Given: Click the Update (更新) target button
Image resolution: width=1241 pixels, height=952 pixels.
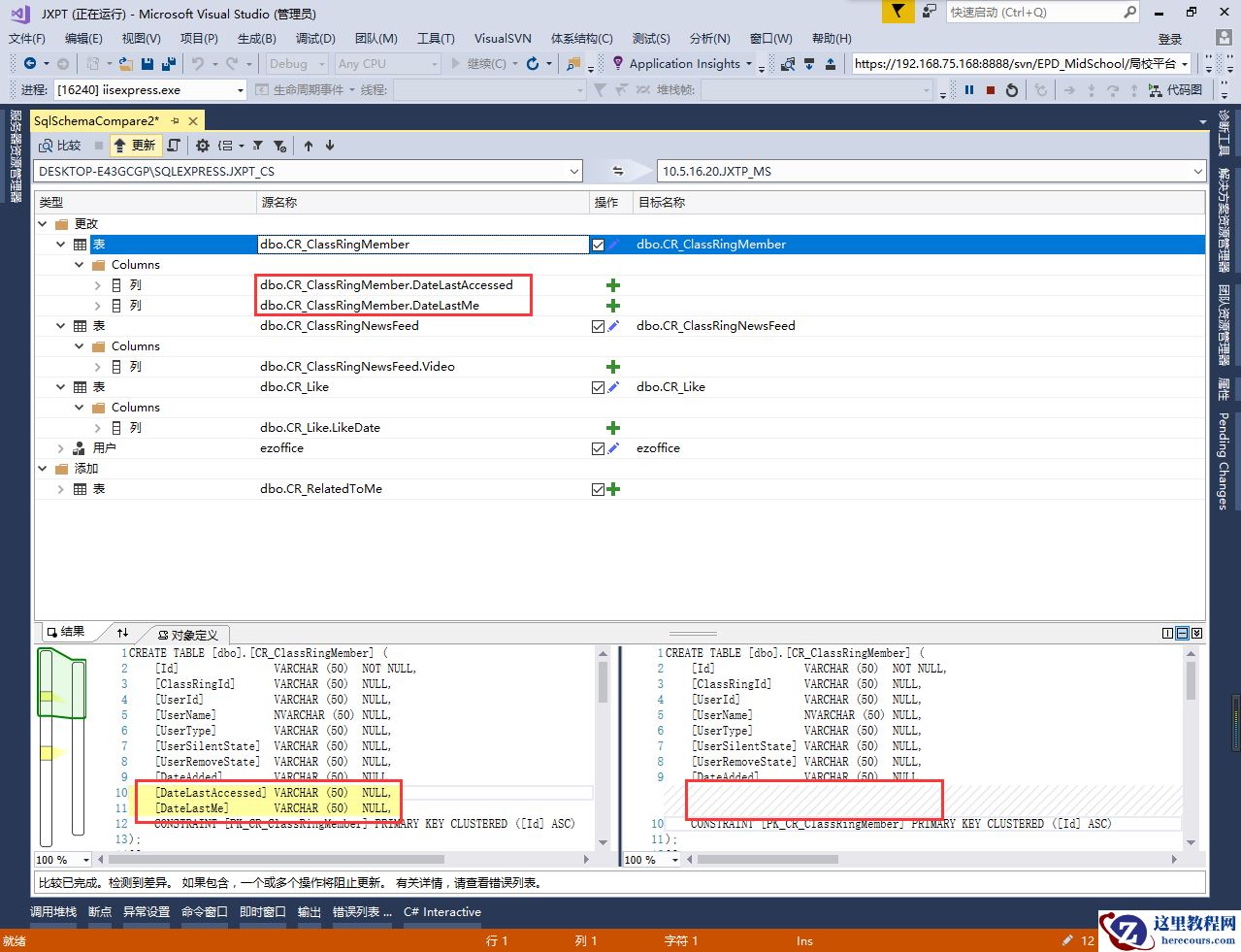Looking at the screenshot, I should 134,146.
